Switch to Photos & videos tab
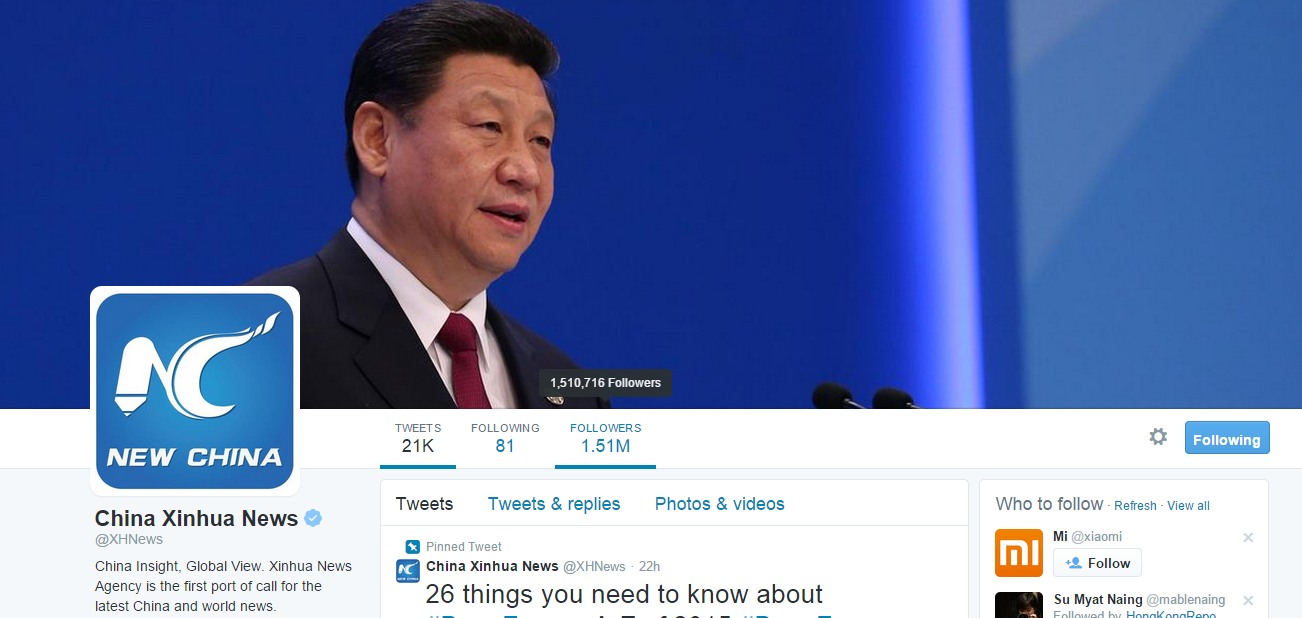The image size is (1302, 618). pos(720,504)
